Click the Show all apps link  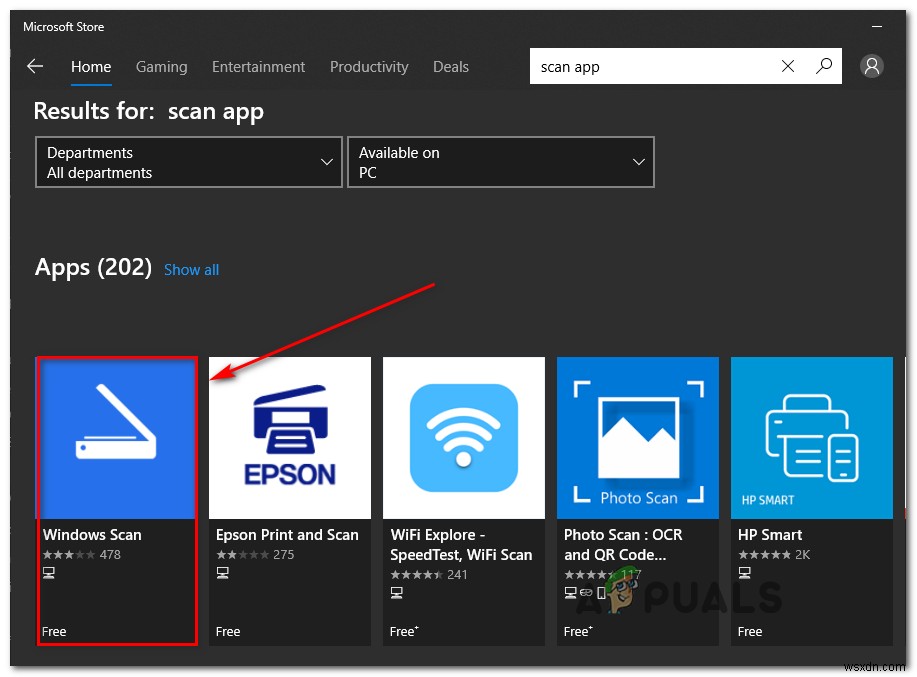[x=191, y=270]
